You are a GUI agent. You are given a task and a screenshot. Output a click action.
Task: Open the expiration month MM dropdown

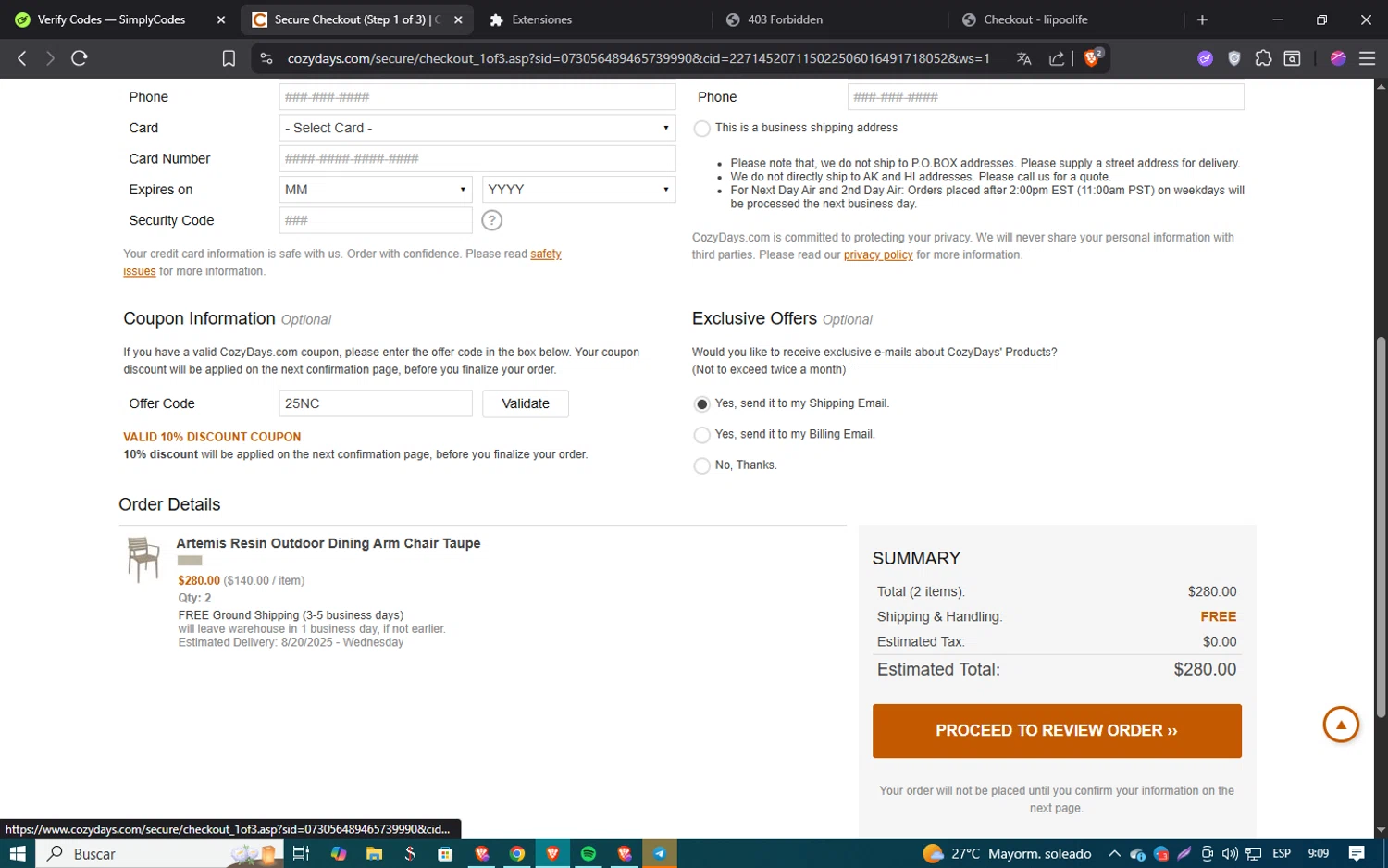pos(376,190)
